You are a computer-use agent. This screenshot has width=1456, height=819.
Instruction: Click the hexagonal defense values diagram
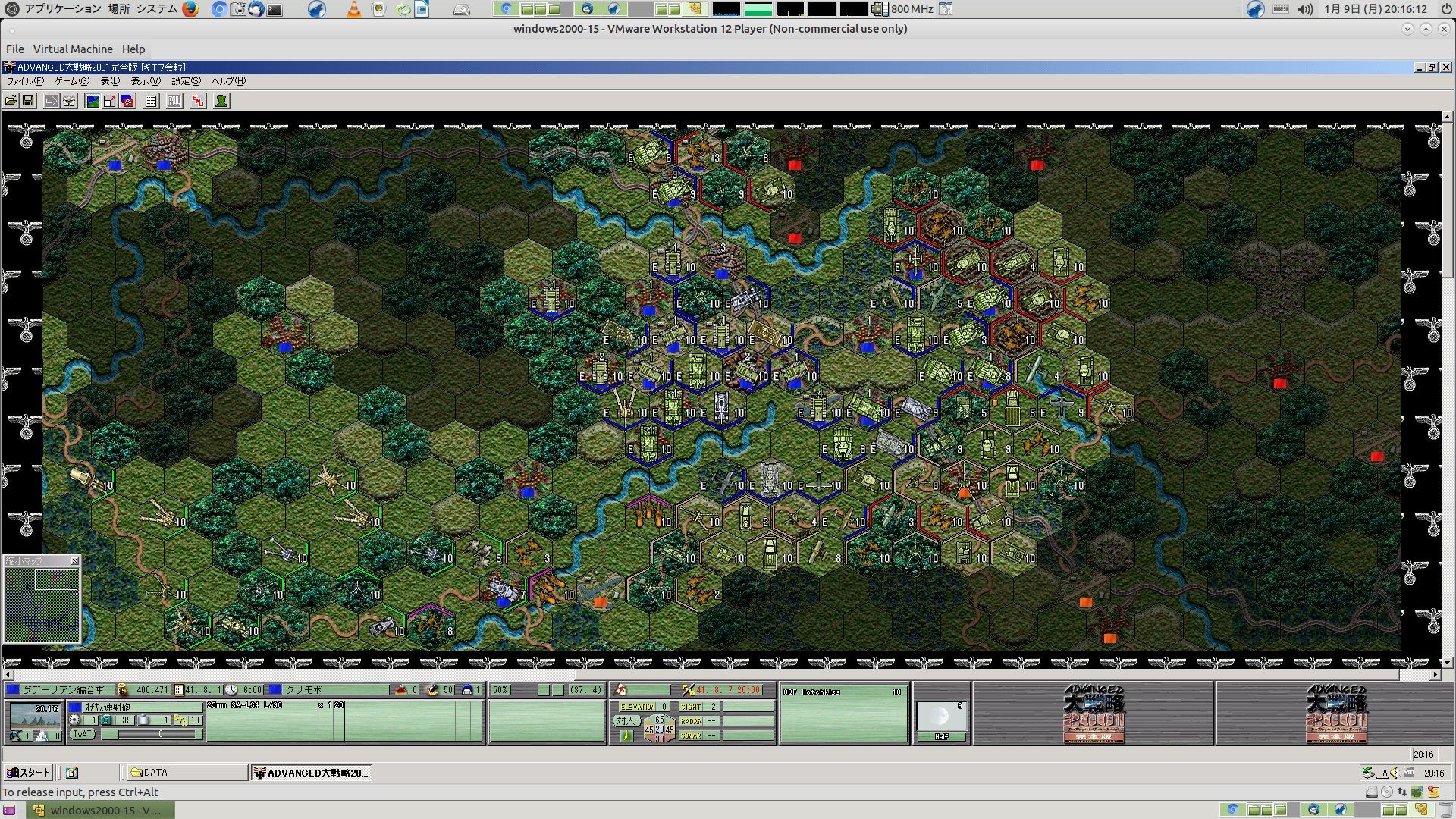(659, 729)
